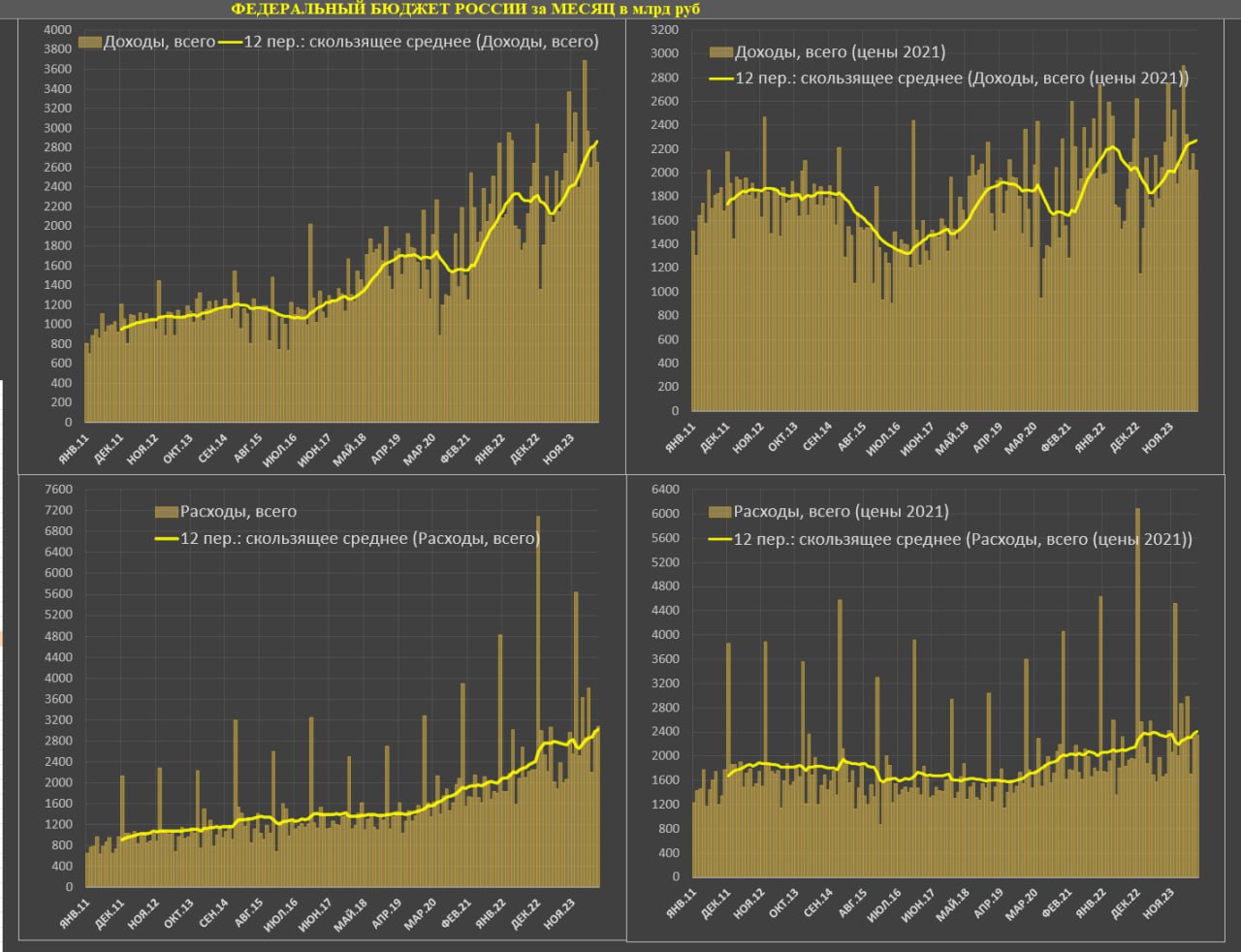
Task: Click y-axis value 4000 on the nominal revenue chart
Action: click(x=58, y=30)
